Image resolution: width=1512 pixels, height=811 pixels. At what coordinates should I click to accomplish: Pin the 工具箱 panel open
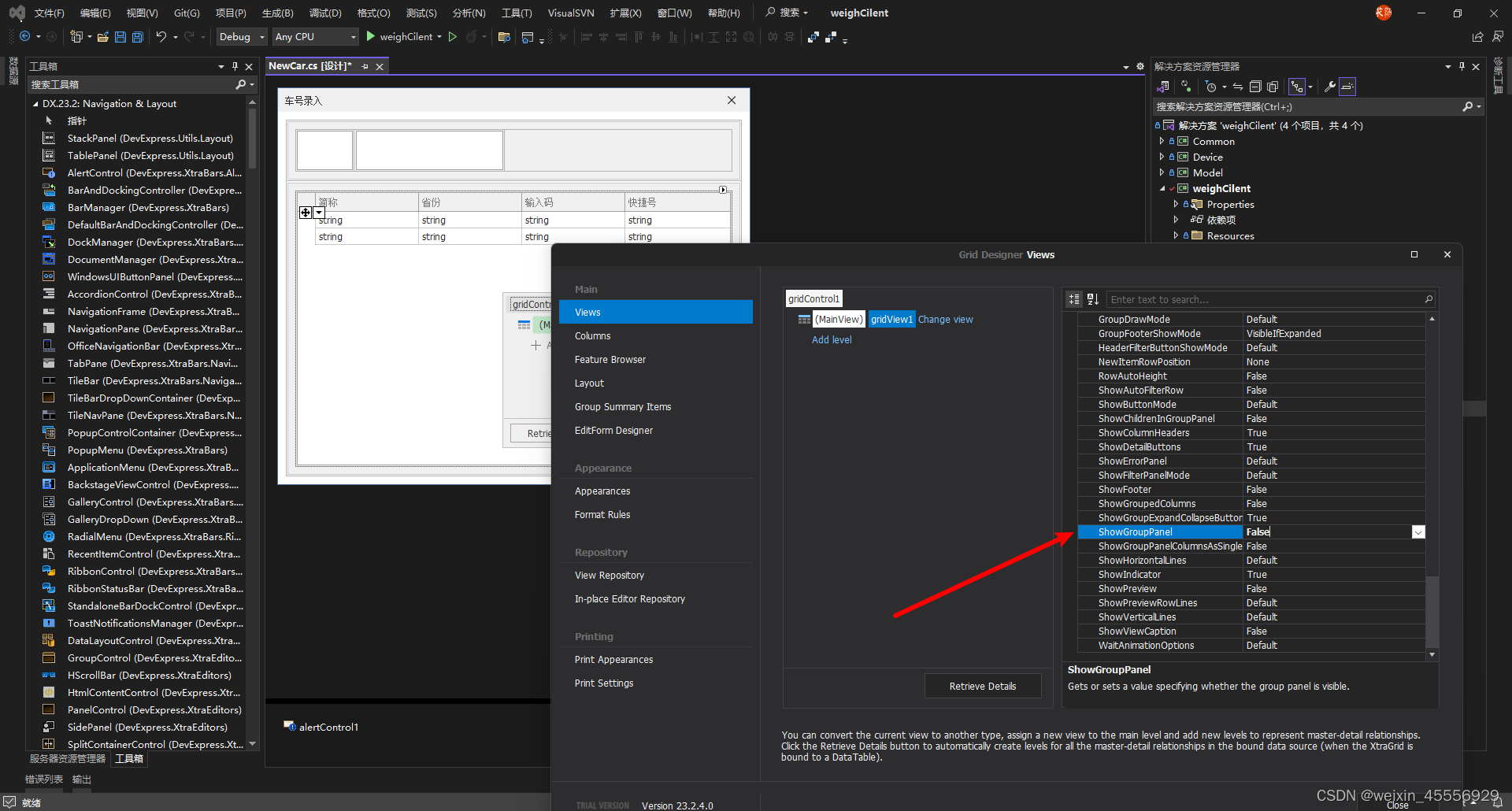point(235,66)
